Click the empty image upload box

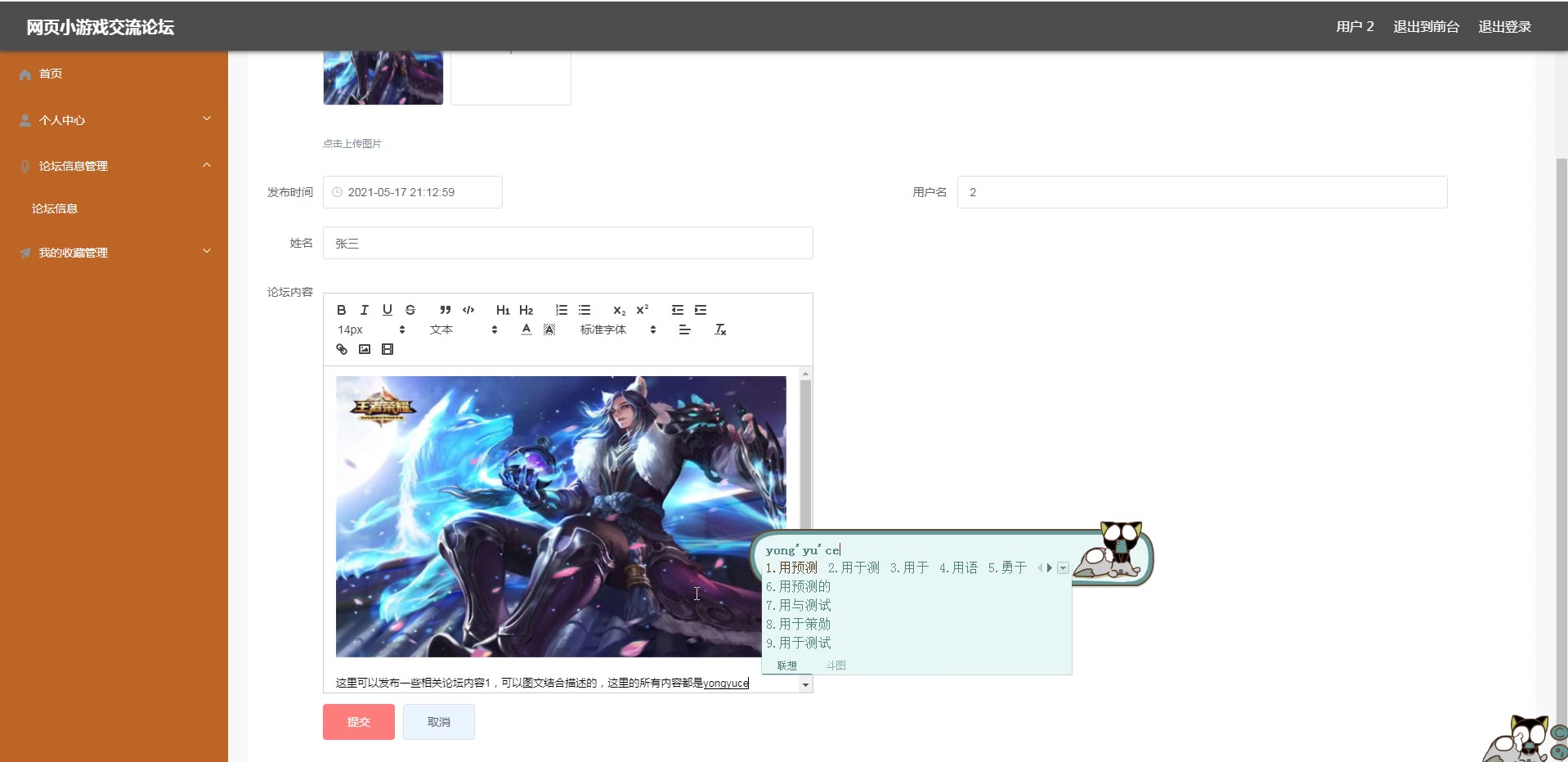pos(511,78)
